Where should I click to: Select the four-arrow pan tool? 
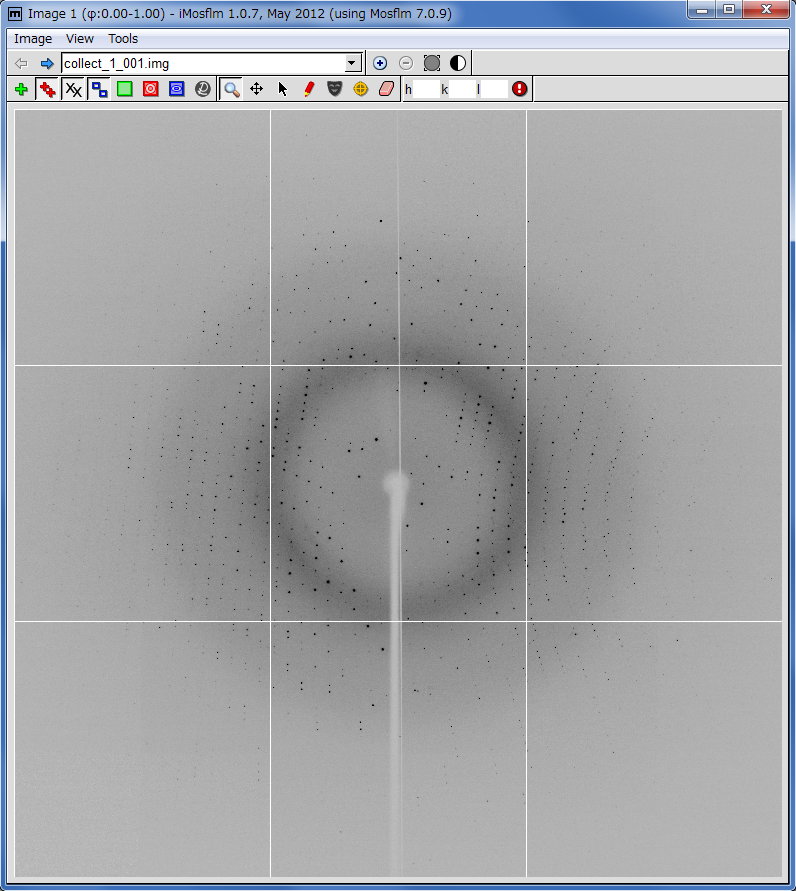pos(257,89)
